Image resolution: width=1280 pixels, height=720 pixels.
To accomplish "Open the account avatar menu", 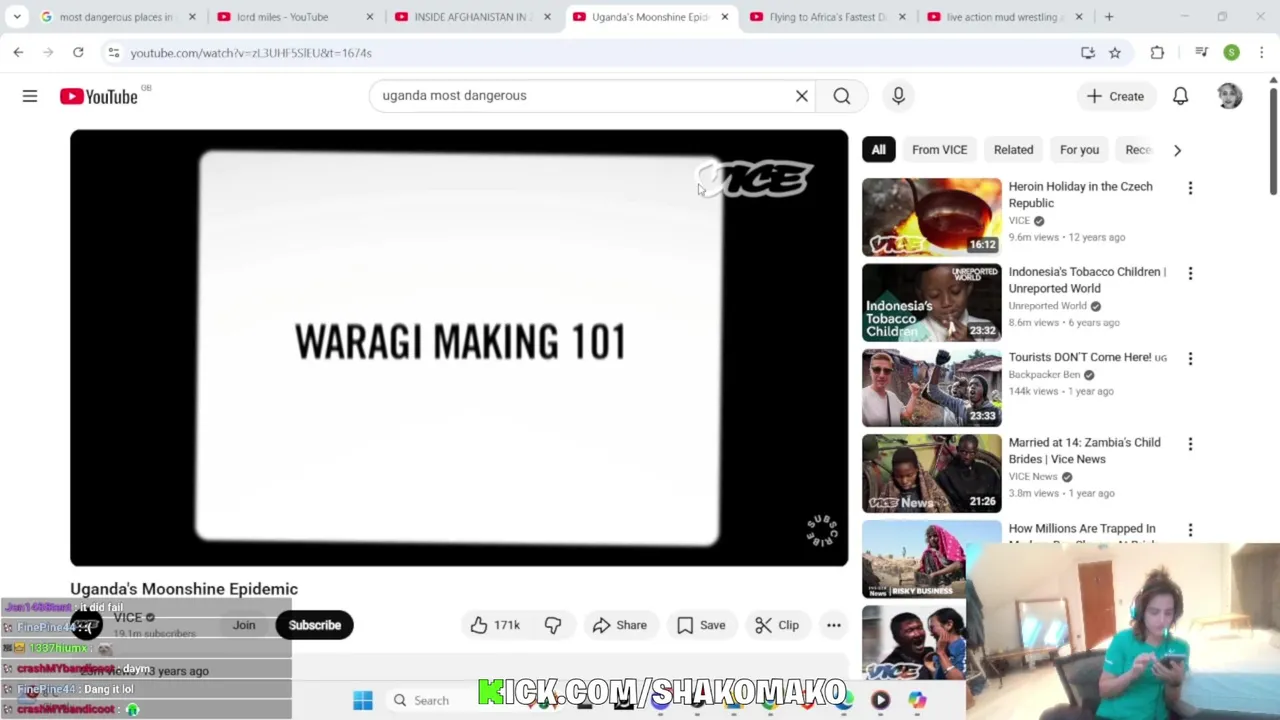I will pos(1230,96).
